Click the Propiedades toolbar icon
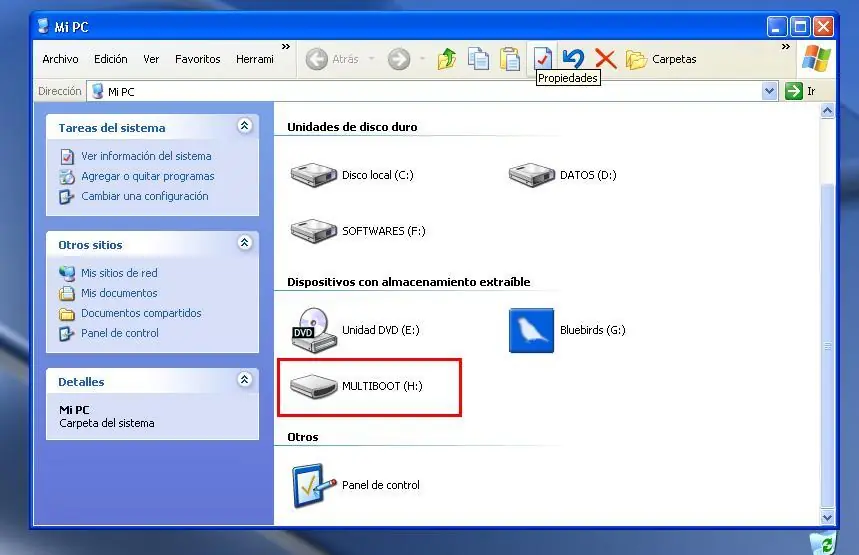859x555 pixels. click(x=542, y=58)
